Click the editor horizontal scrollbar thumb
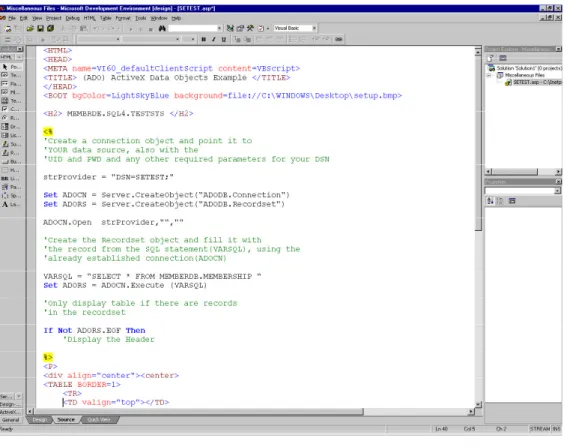Image resolution: width=570 pixels, height=447 pixels. click(199, 412)
